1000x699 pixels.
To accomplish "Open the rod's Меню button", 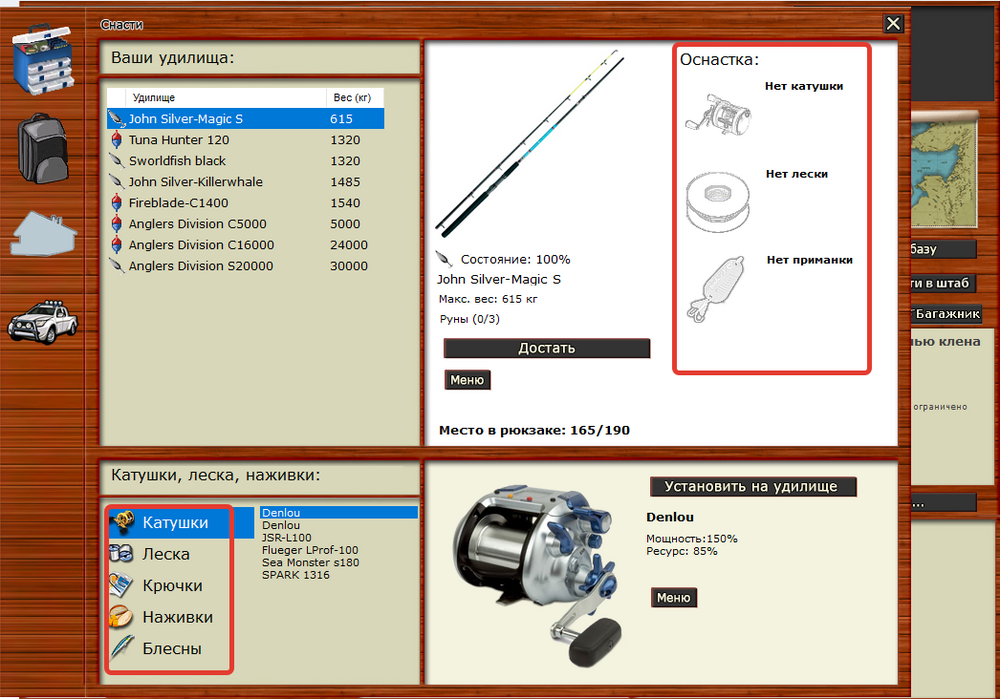I will coord(467,380).
